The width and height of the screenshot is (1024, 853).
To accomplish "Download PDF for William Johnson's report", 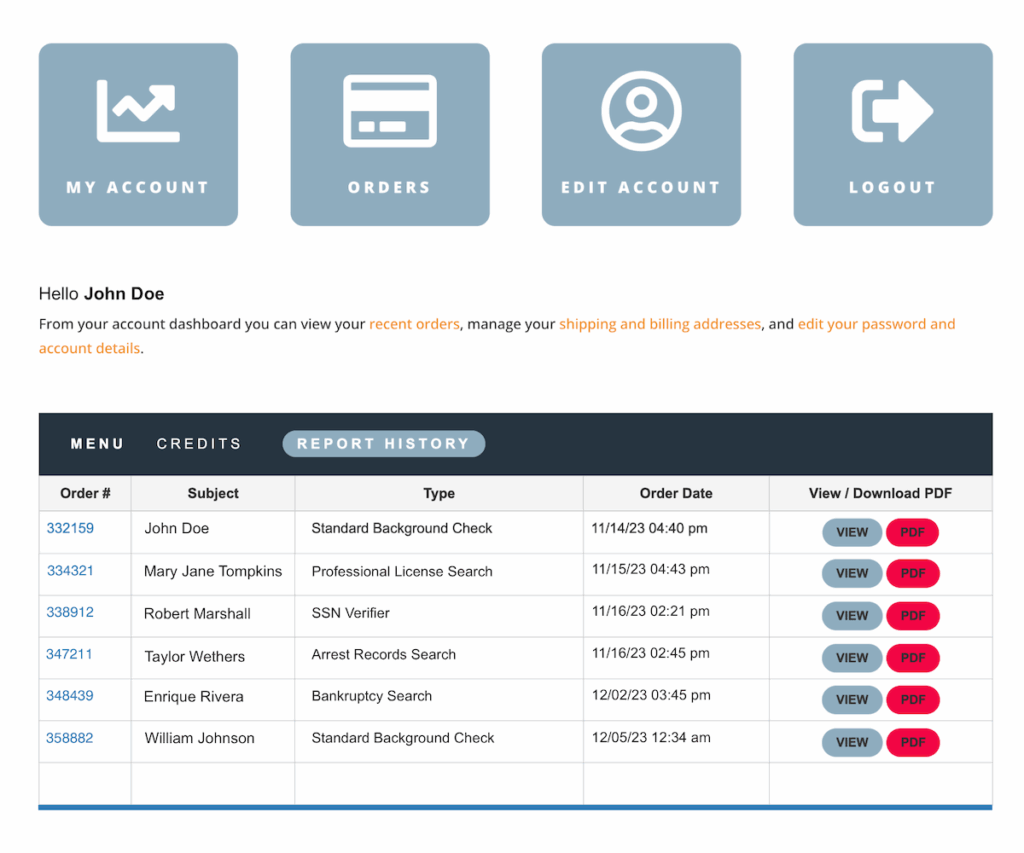I will pos(912,742).
